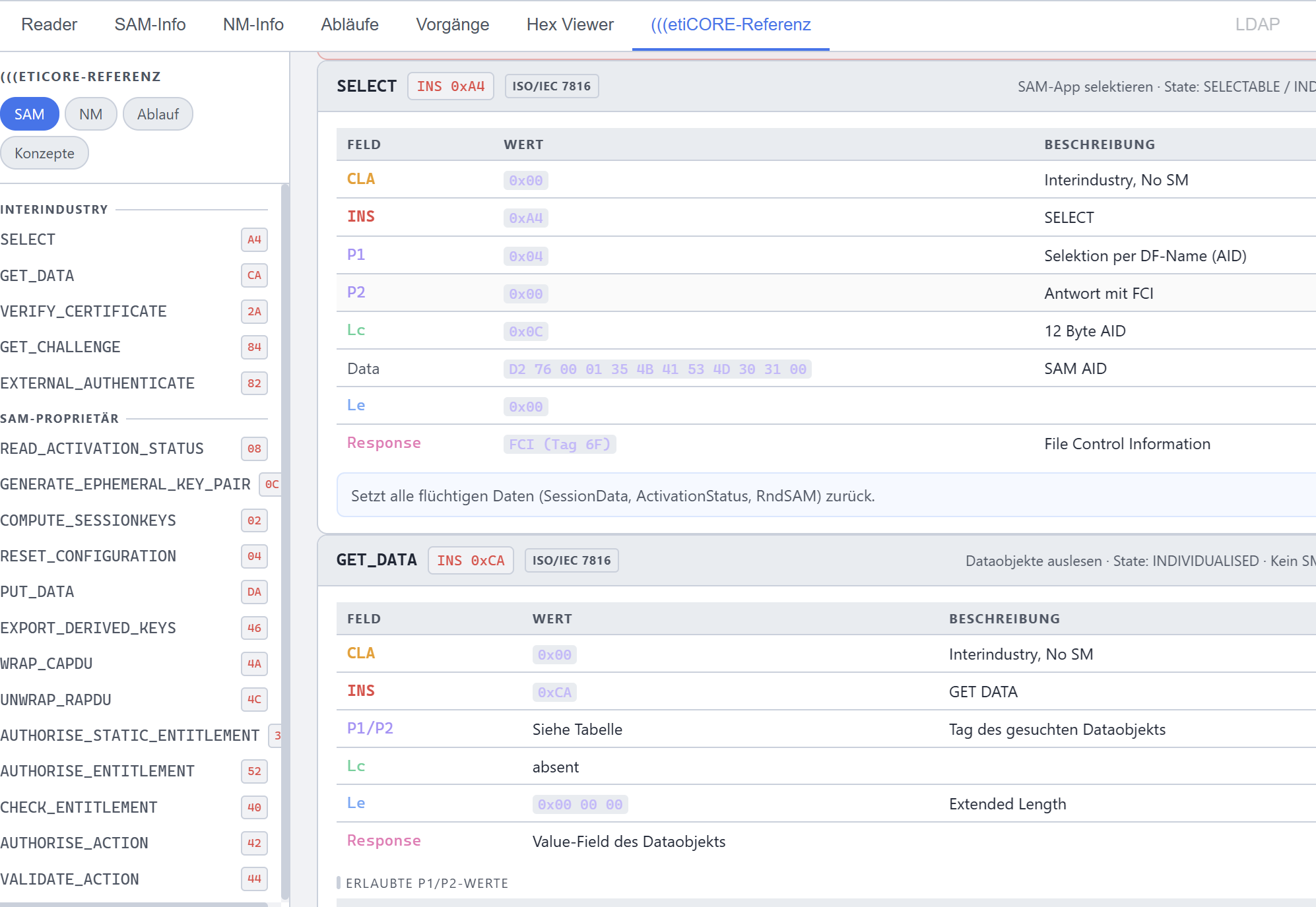
Task: Open PUT_DATA in sidebar list
Action: (134, 592)
